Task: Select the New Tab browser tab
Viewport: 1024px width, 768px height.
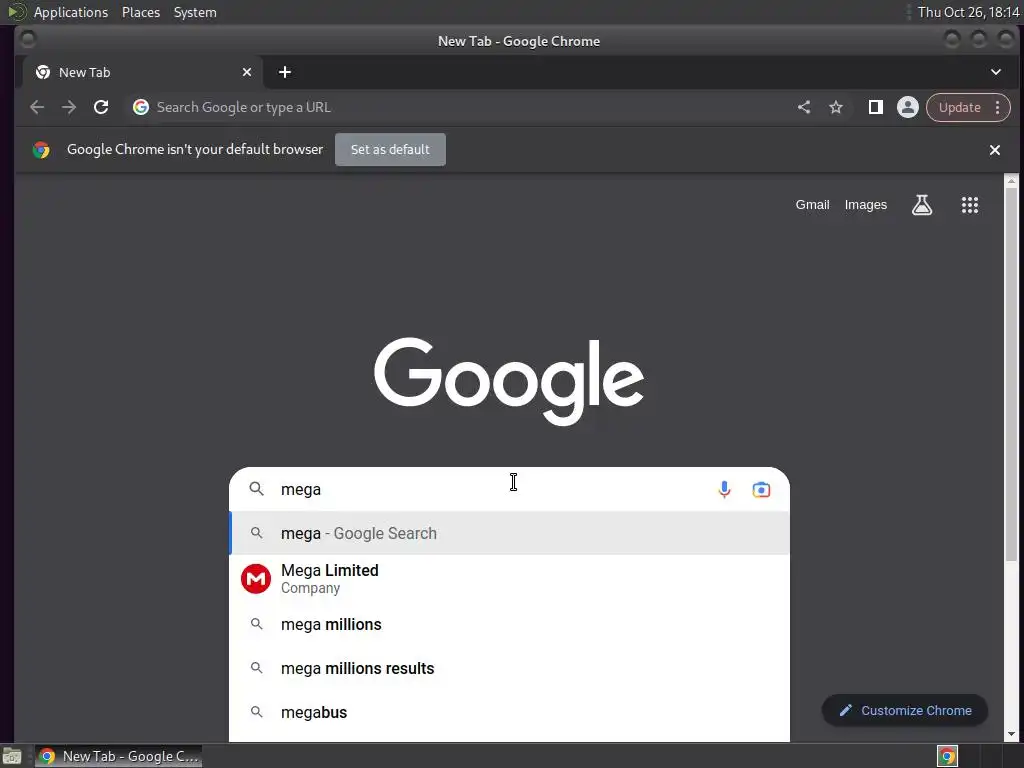Action: 142,72
